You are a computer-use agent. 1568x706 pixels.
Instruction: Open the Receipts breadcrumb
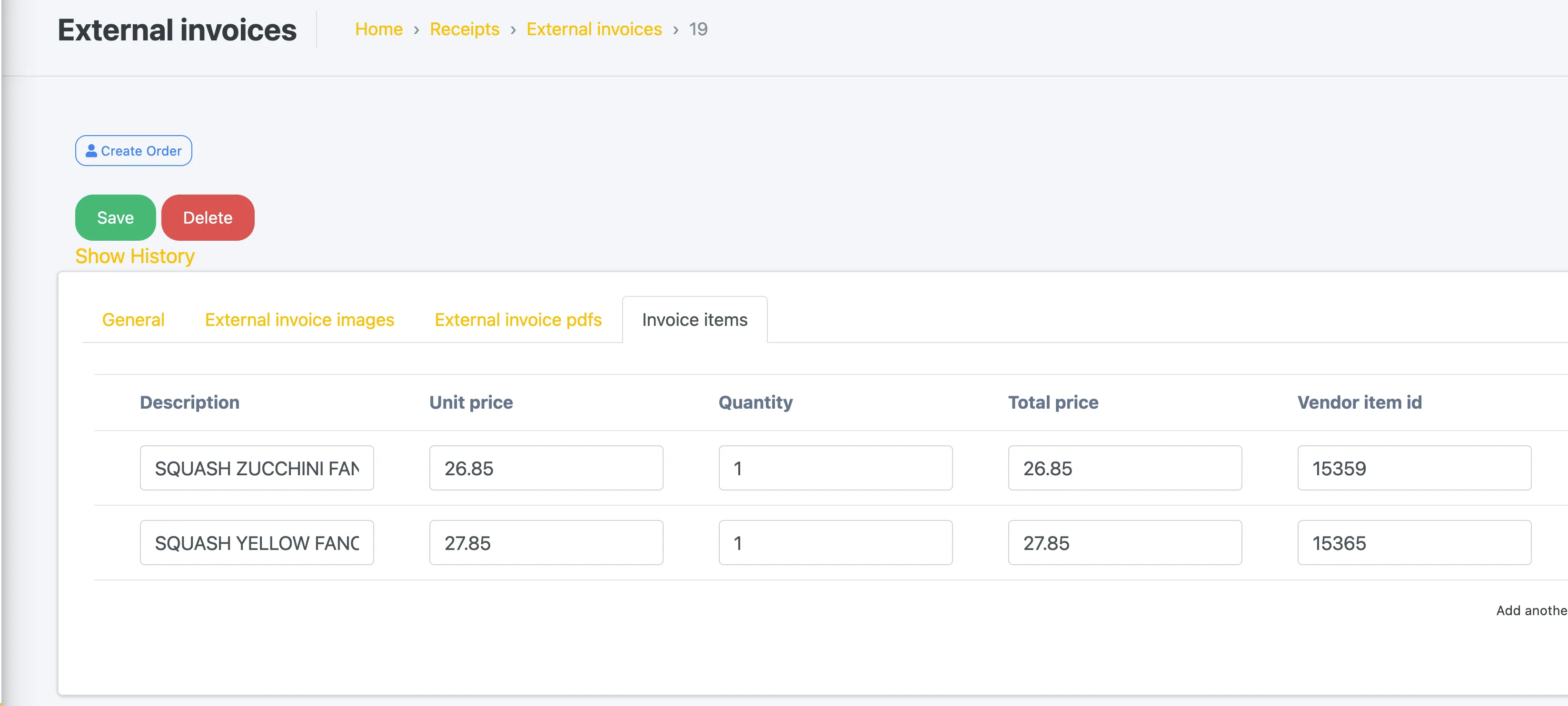[x=465, y=29]
